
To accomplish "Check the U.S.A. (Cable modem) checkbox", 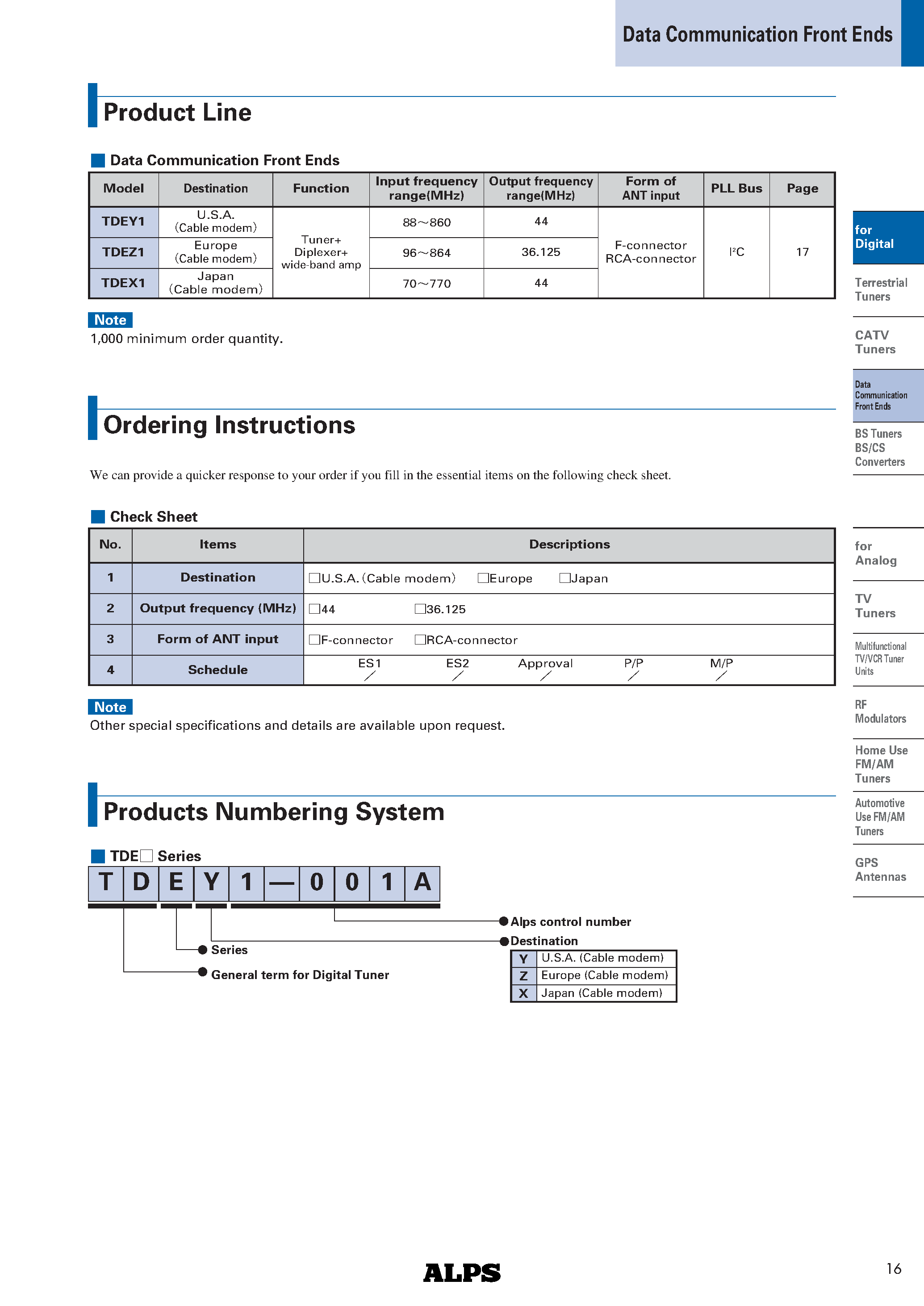I will click(x=314, y=578).
